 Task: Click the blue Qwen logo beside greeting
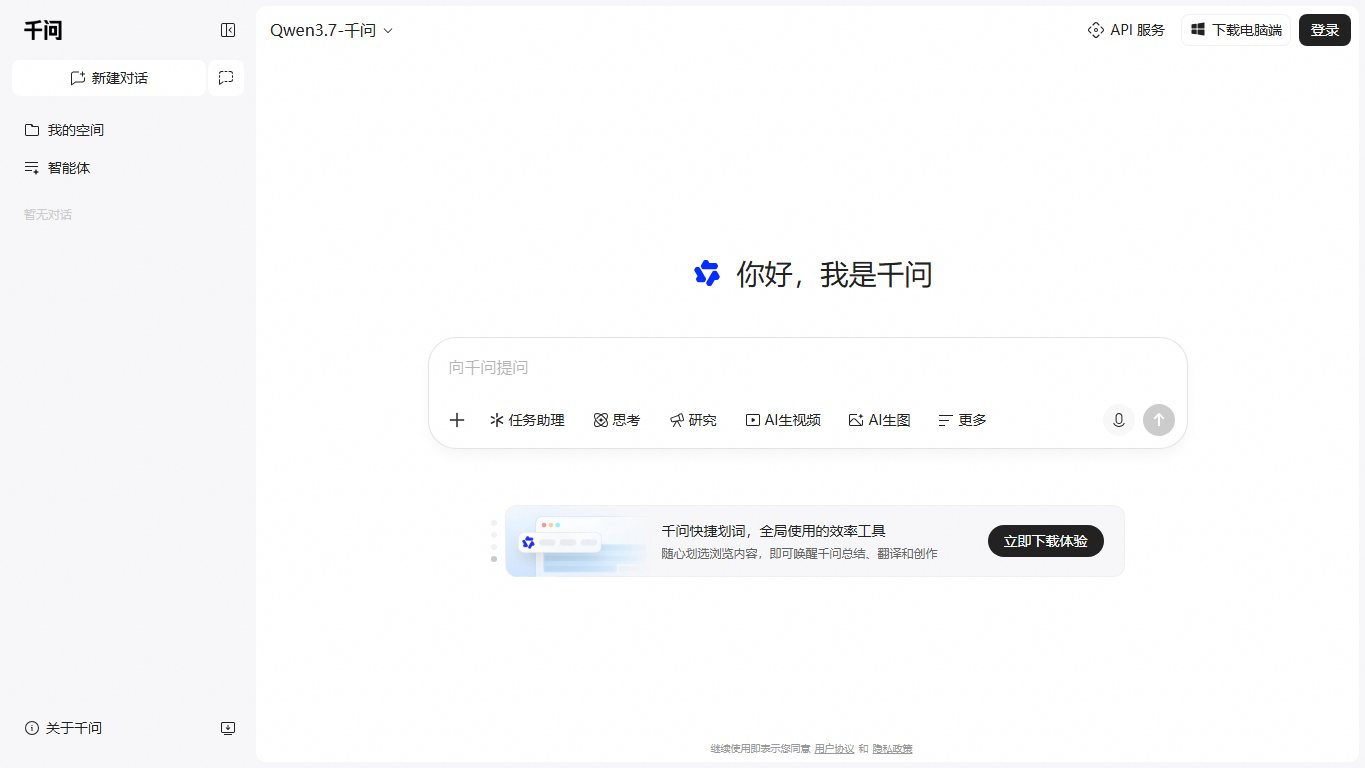click(707, 273)
